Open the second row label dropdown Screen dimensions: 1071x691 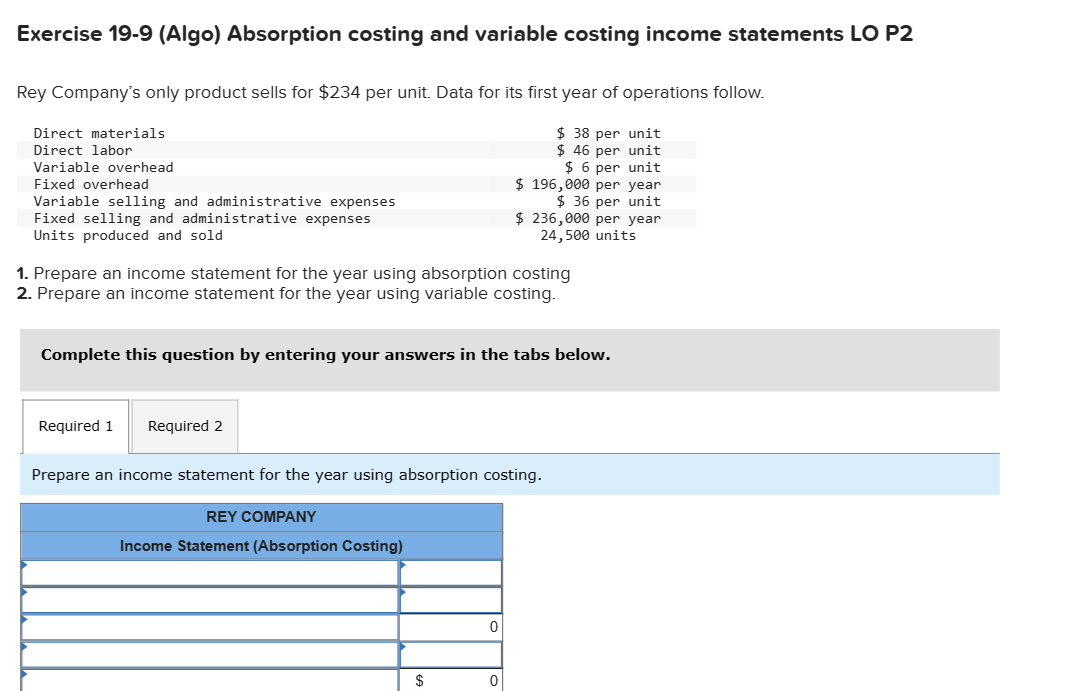(23, 598)
